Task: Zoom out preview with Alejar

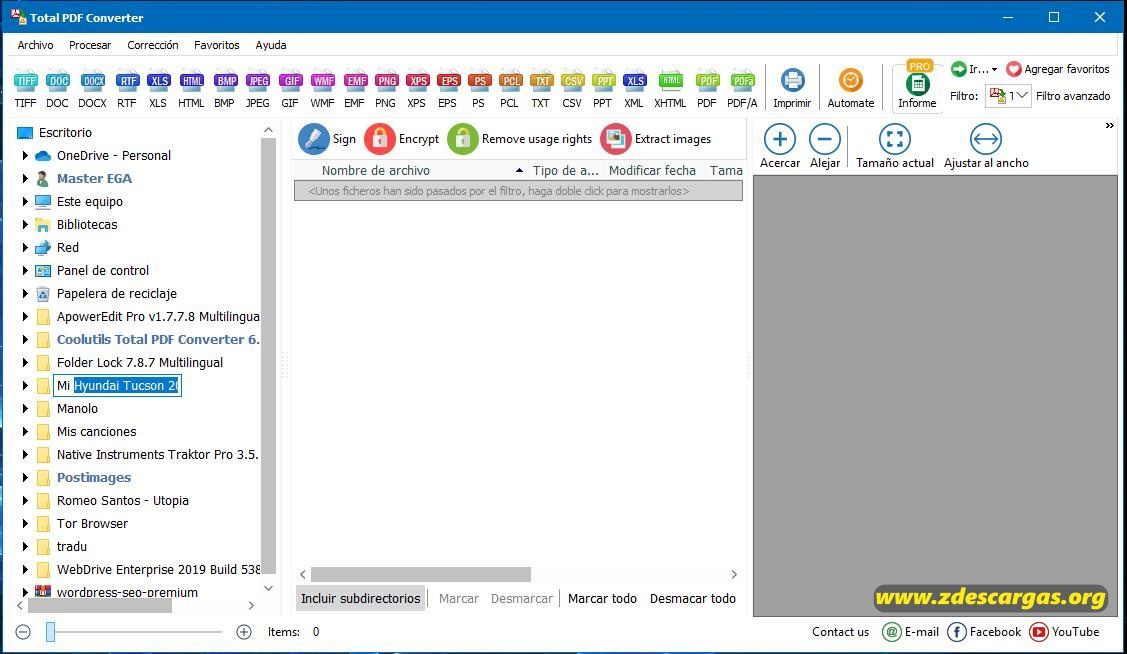Action: [x=825, y=147]
